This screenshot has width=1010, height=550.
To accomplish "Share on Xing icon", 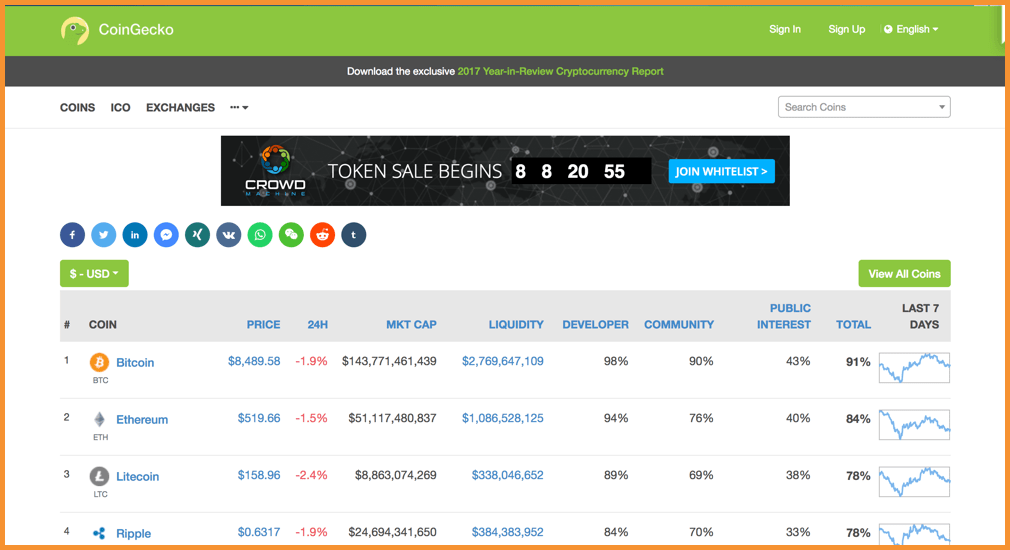I will tap(198, 235).
